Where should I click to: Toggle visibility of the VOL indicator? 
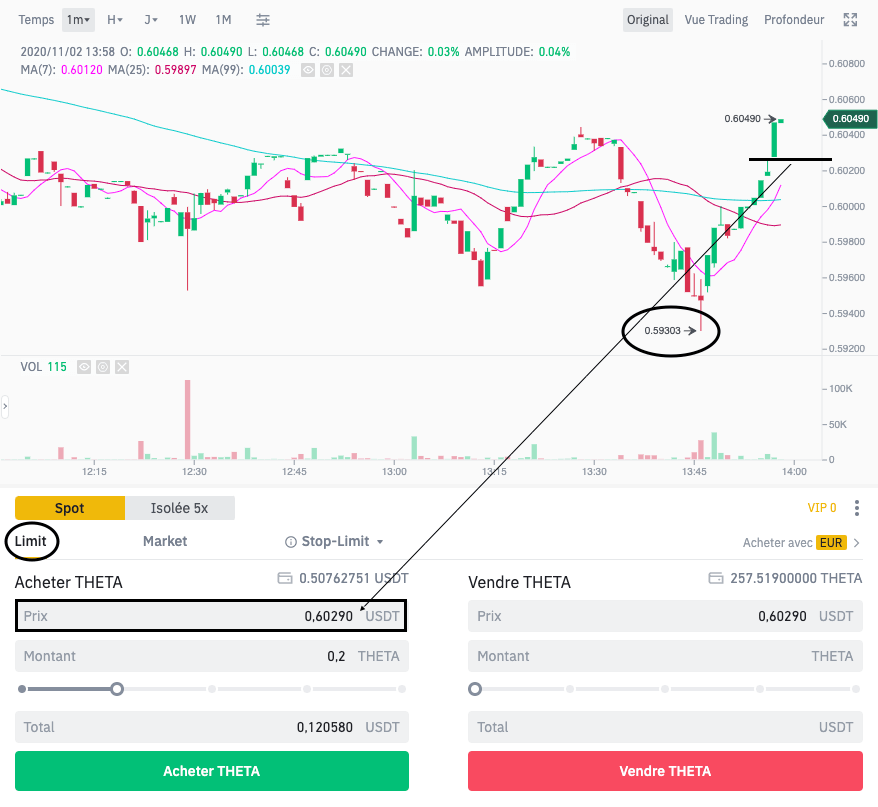[x=83, y=367]
